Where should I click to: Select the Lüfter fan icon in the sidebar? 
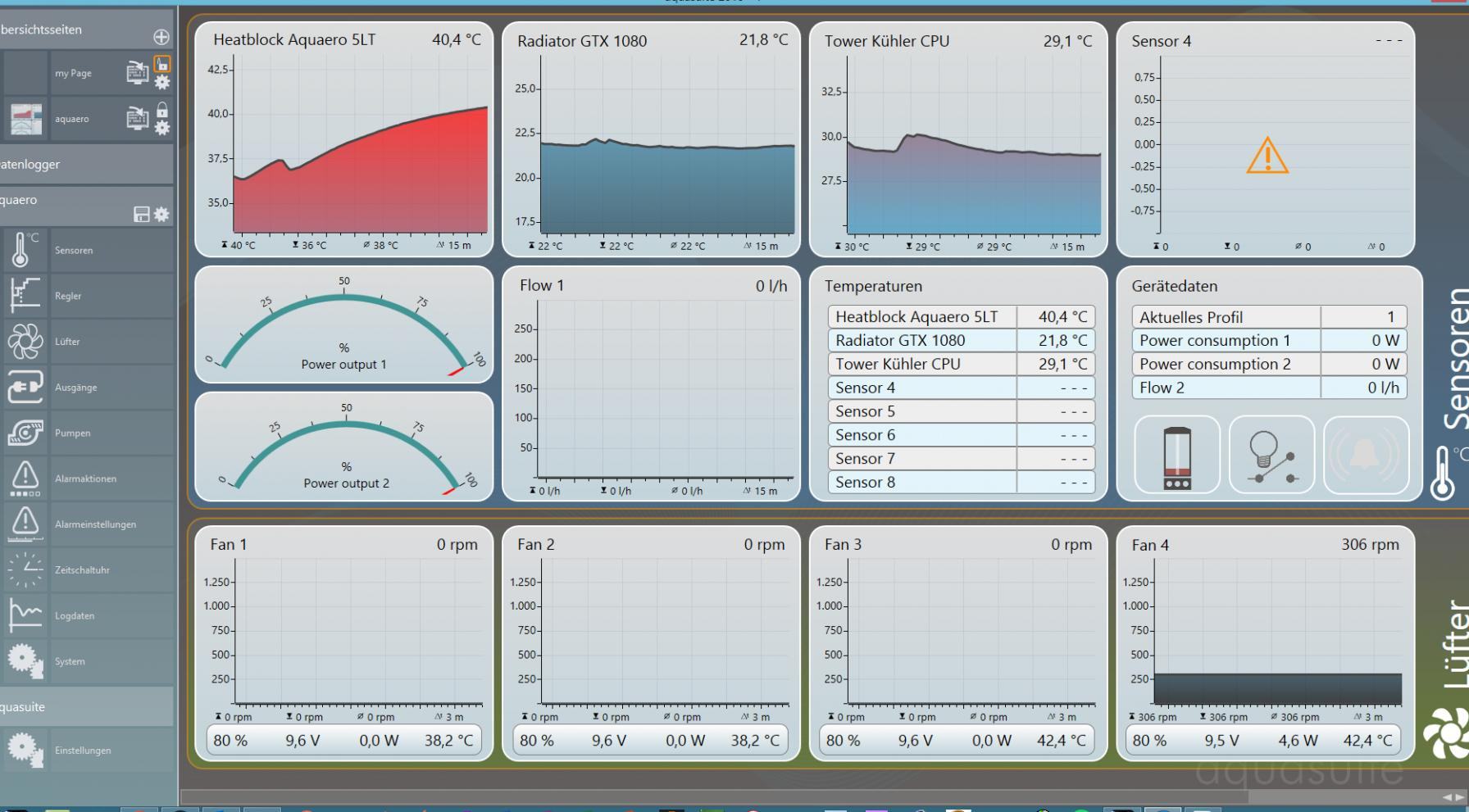coord(25,342)
